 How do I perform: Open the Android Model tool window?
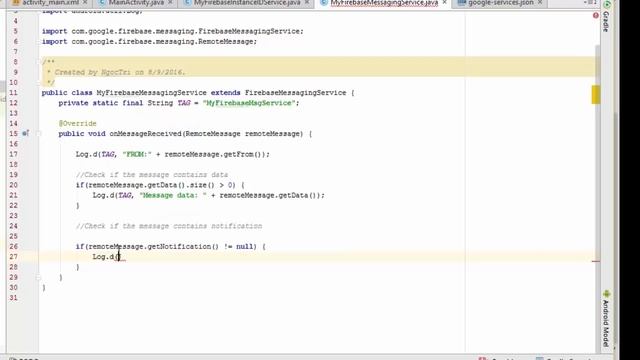(606, 322)
